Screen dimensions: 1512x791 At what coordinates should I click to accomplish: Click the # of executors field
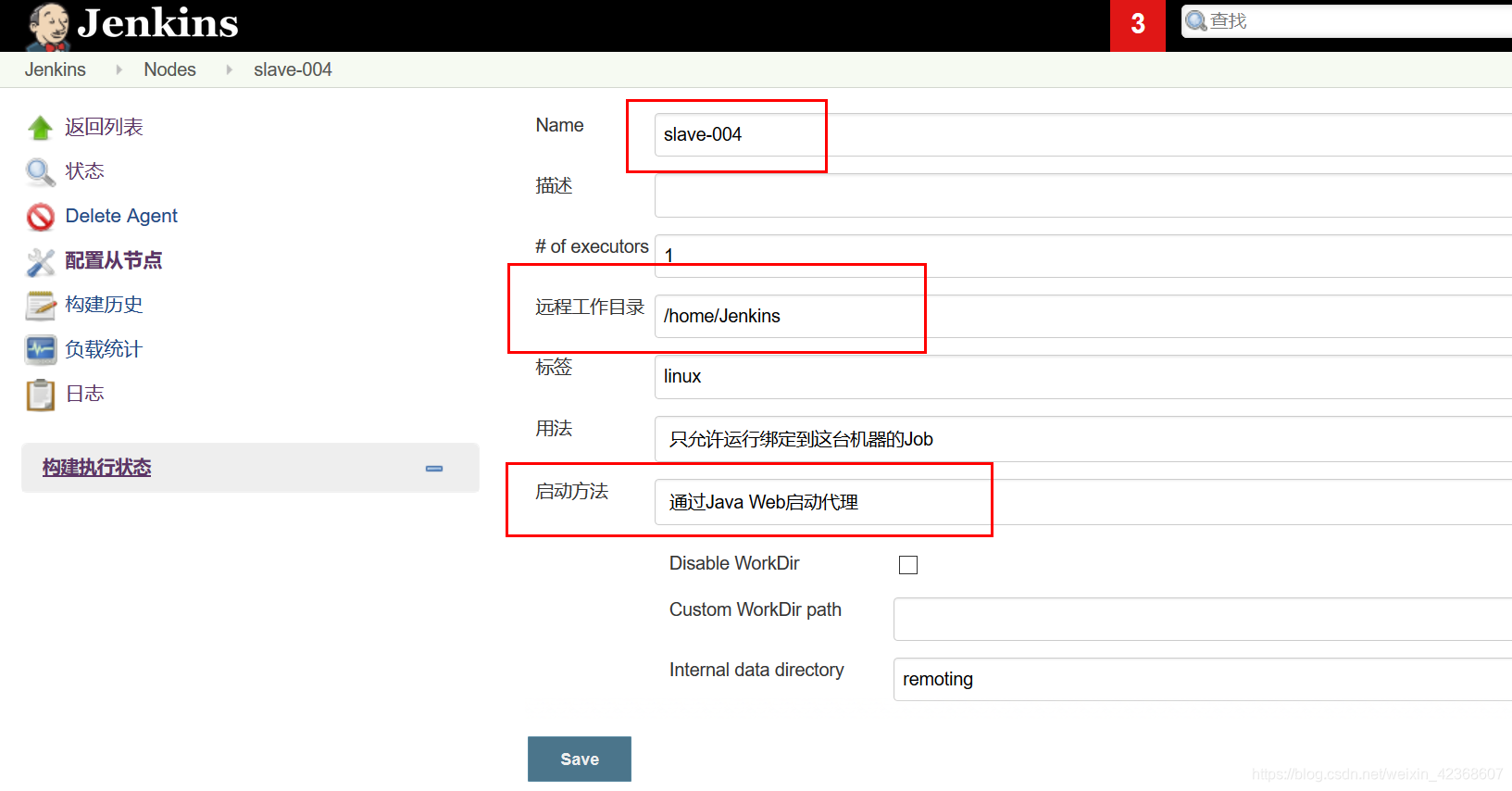pos(1083,256)
